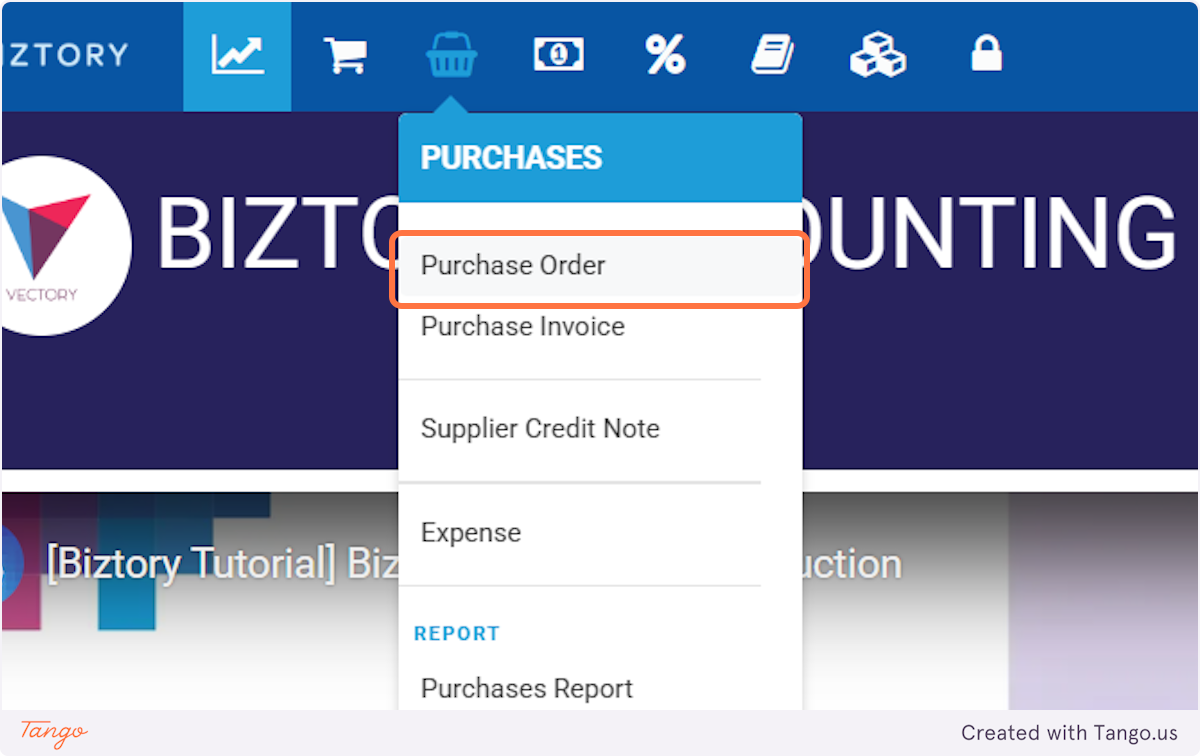Open the dashboard chart icon
Viewport: 1200px width, 756px height.
coord(237,55)
